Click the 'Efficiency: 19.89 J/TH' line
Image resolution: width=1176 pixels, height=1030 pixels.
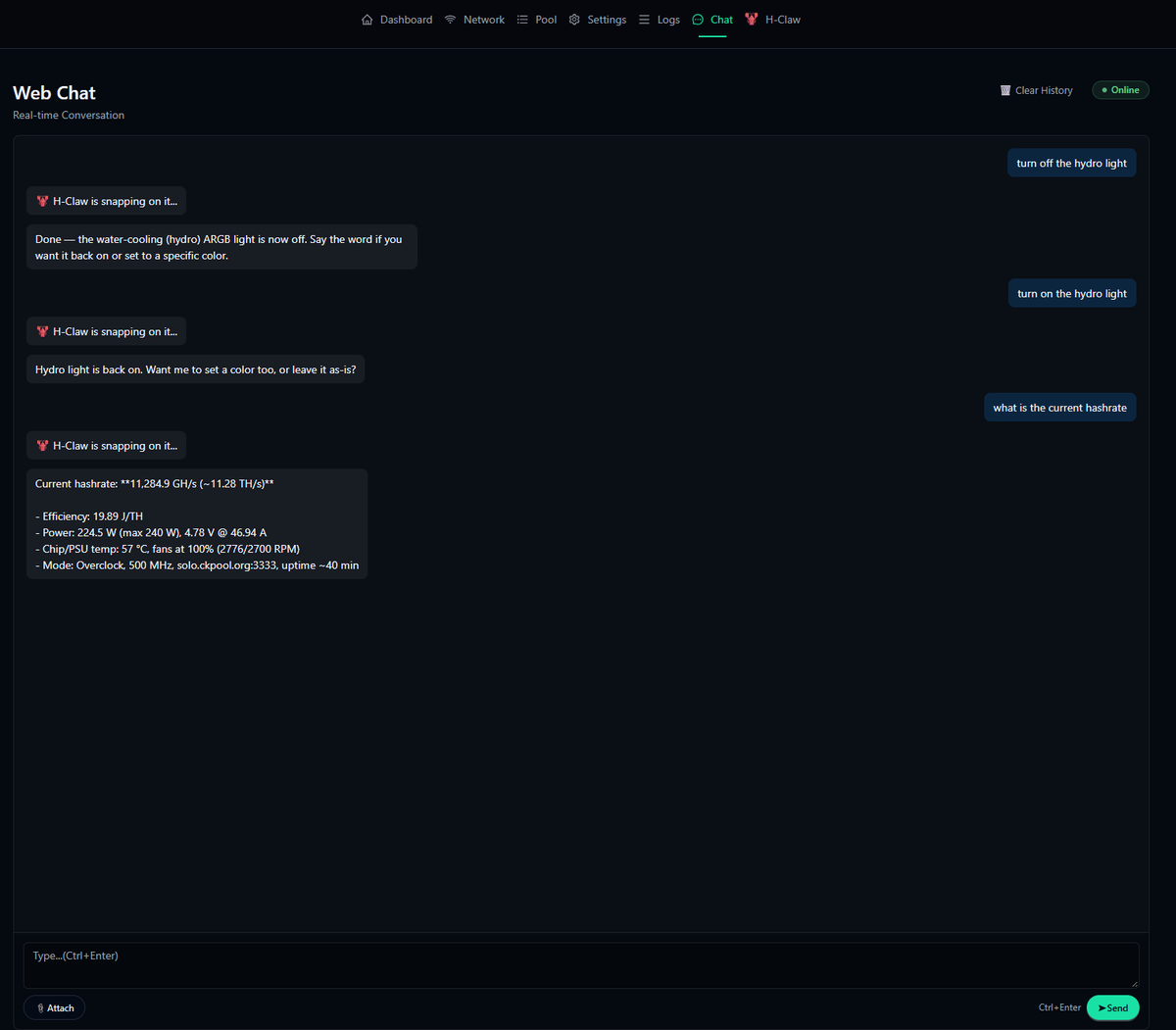[89, 516]
